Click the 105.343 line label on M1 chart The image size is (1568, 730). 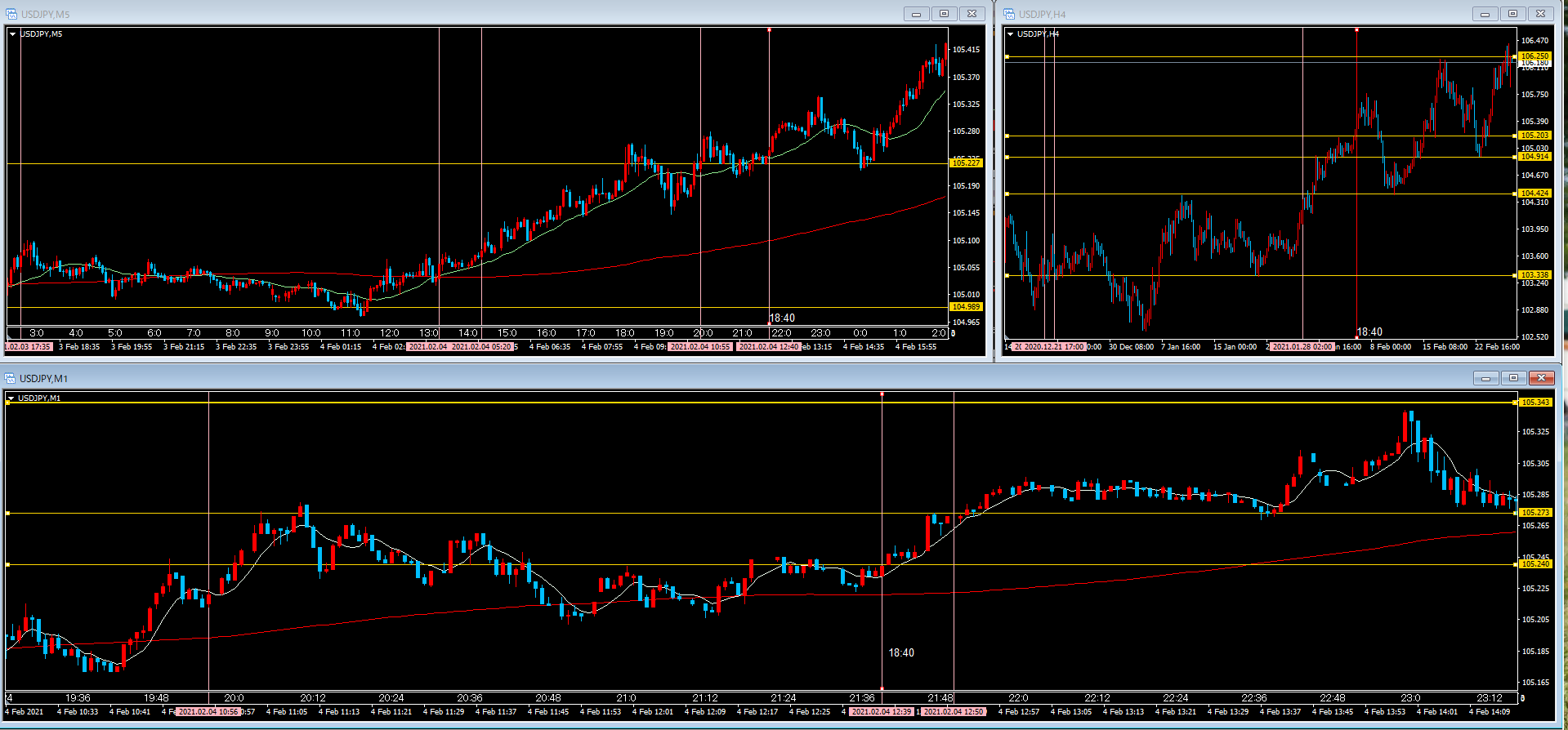coord(1535,403)
